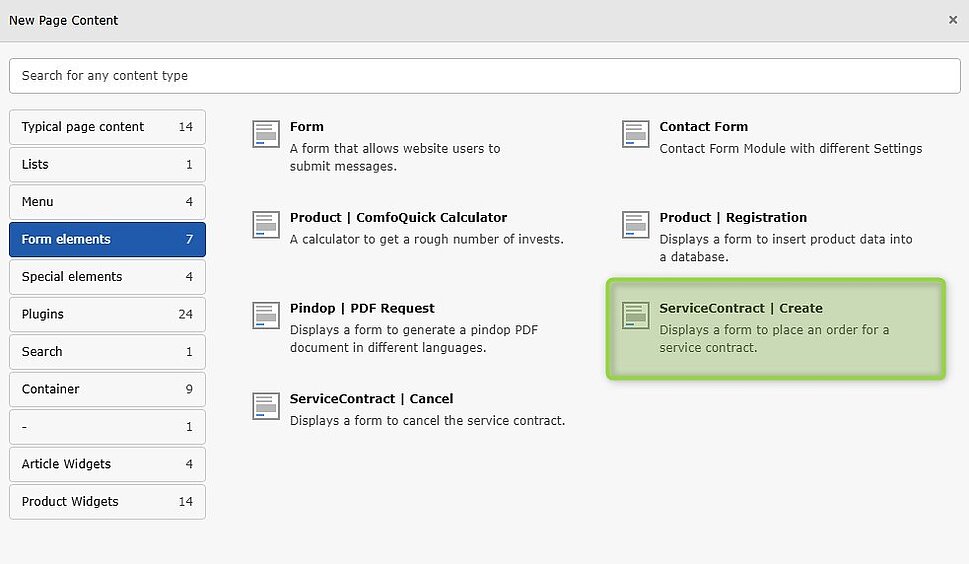The height and width of the screenshot is (564, 969).
Task: Switch to the Lists category tab
Action: pos(107,165)
